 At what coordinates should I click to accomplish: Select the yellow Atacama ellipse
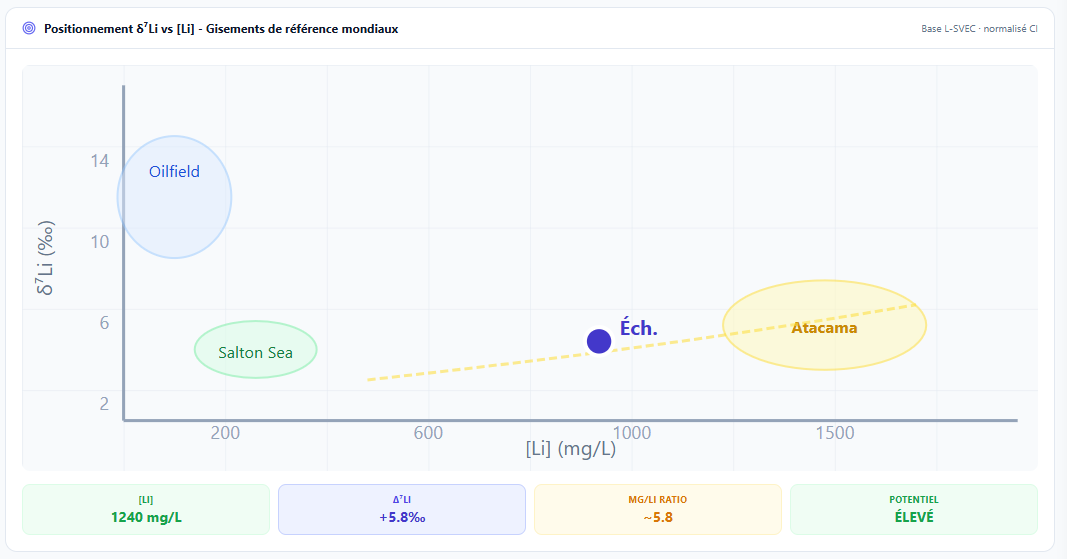click(824, 325)
